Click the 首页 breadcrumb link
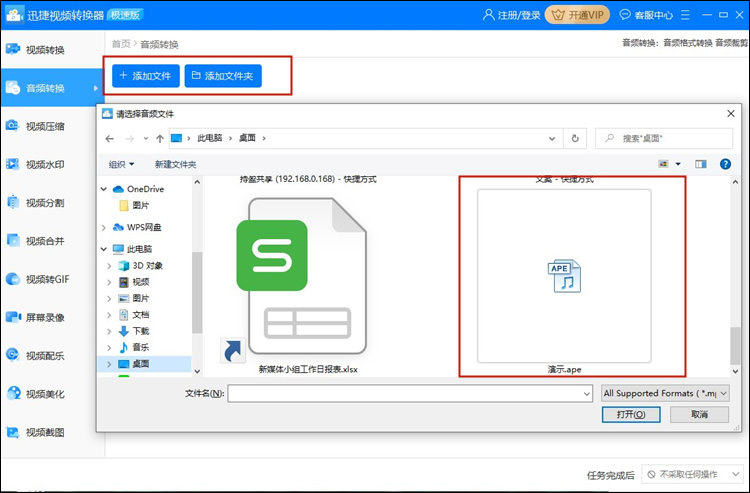 tap(121, 44)
